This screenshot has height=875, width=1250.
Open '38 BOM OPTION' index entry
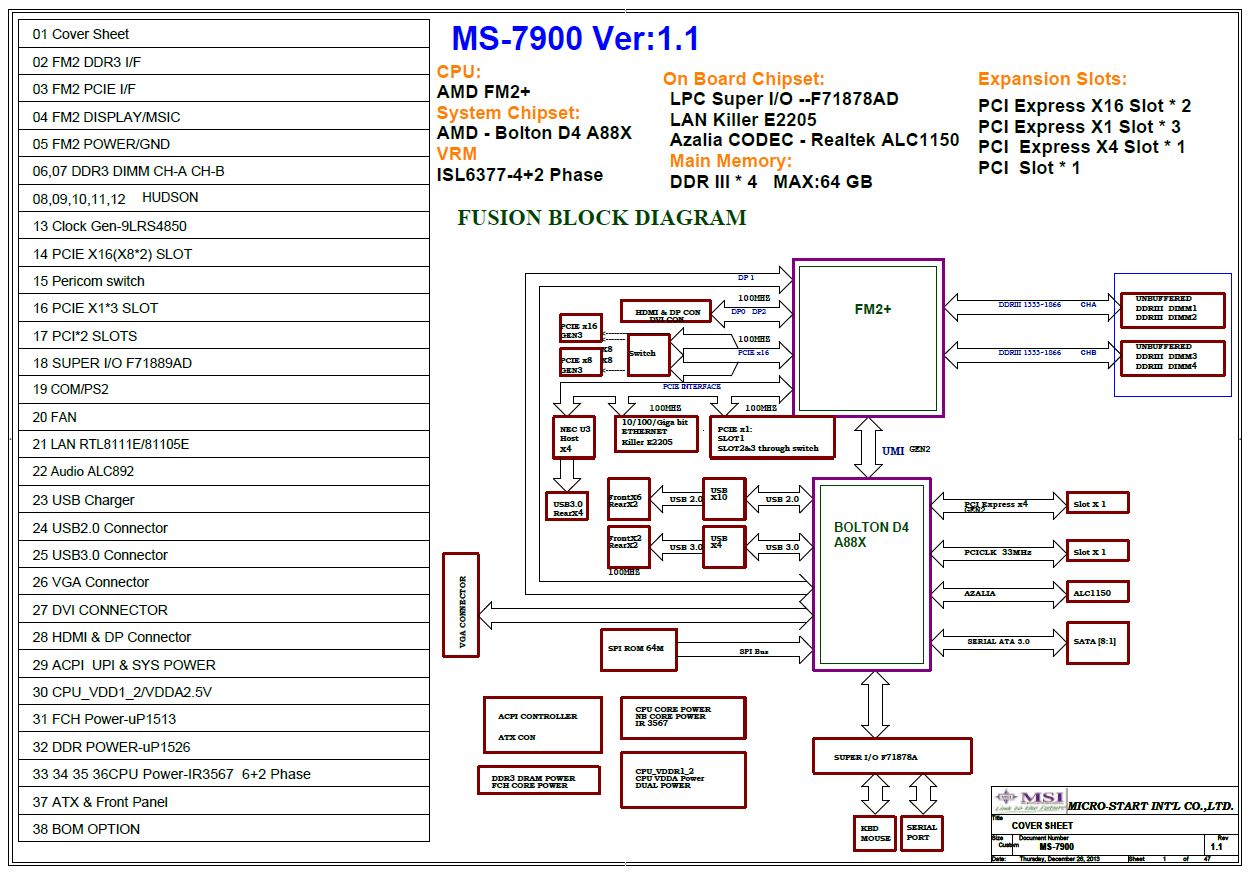pyautogui.click(x=224, y=829)
